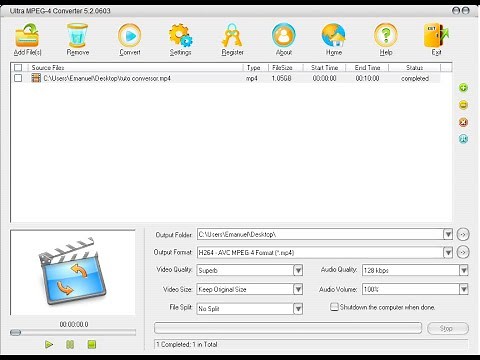Click the preview seek slider handle

point(15,332)
